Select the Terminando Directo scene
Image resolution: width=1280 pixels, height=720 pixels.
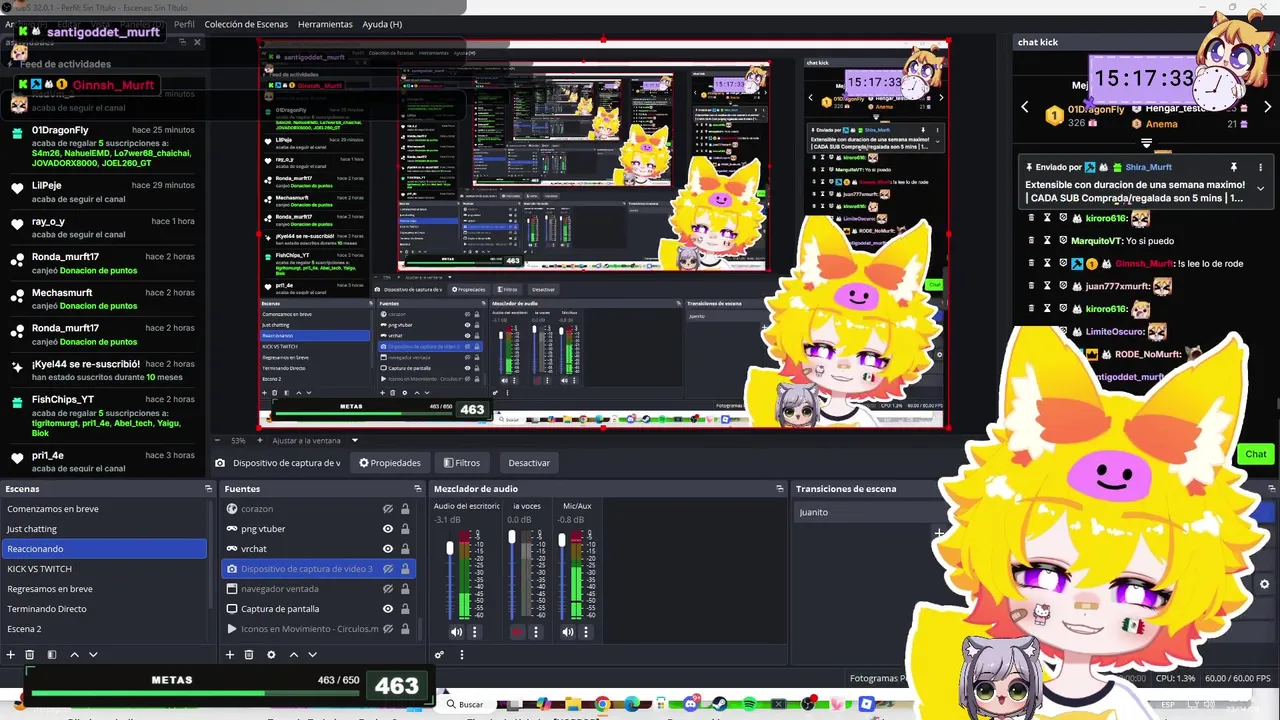point(104,609)
